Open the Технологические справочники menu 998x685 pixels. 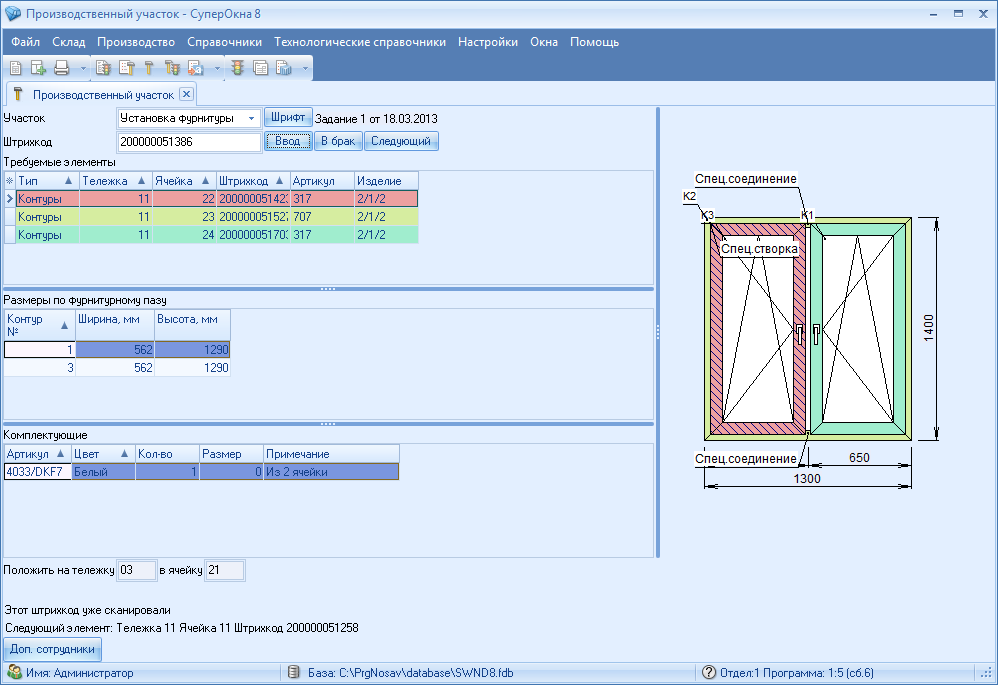[x=360, y=42]
